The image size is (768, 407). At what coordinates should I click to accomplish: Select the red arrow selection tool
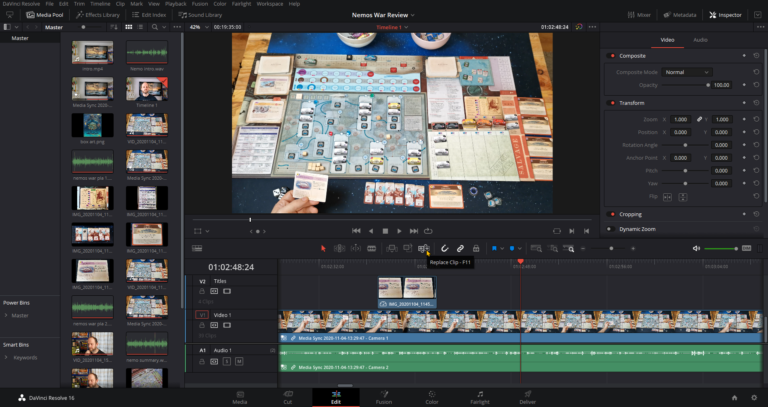coord(323,248)
